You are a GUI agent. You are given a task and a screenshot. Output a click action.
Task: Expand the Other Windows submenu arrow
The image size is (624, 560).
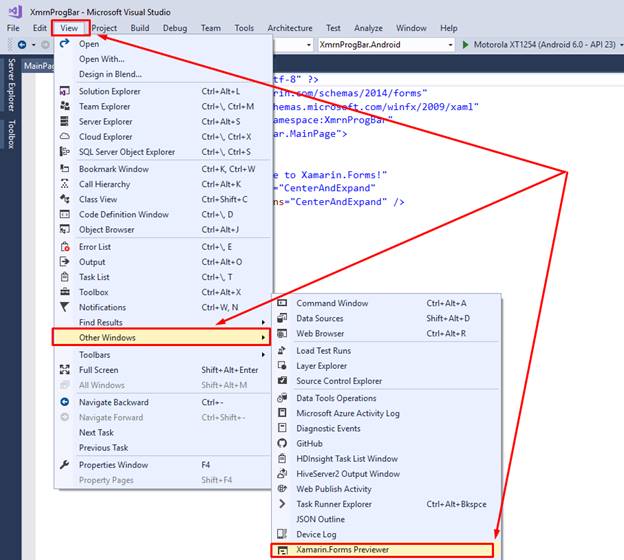[x=263, y=338]
